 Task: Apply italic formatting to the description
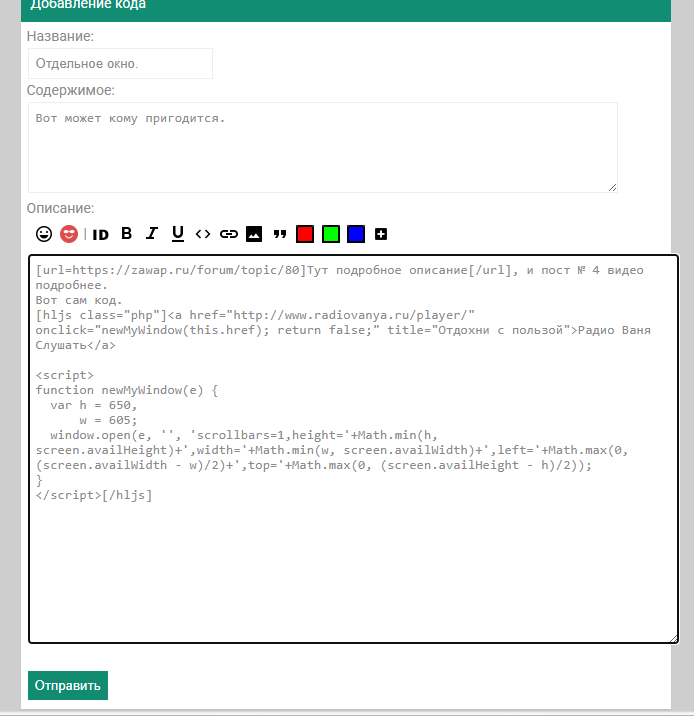tap(152, 234)
